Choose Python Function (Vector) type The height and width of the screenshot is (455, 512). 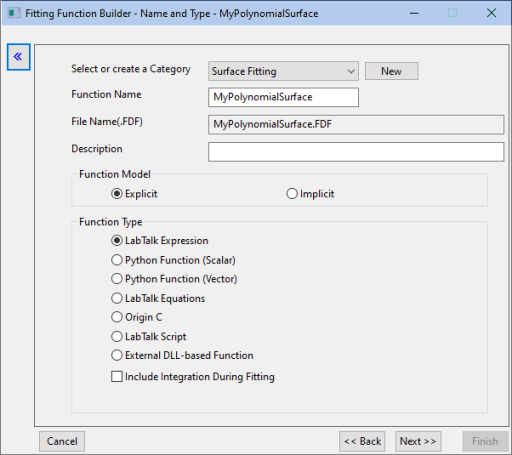pyautogui.click(x=174, y=279)
